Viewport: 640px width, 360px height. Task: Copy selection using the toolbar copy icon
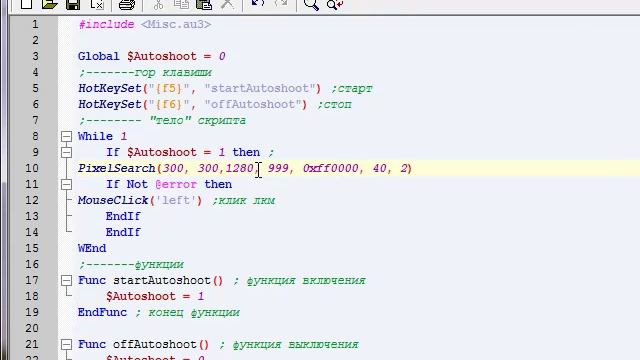pyautogui.click(x=181, y=4)
